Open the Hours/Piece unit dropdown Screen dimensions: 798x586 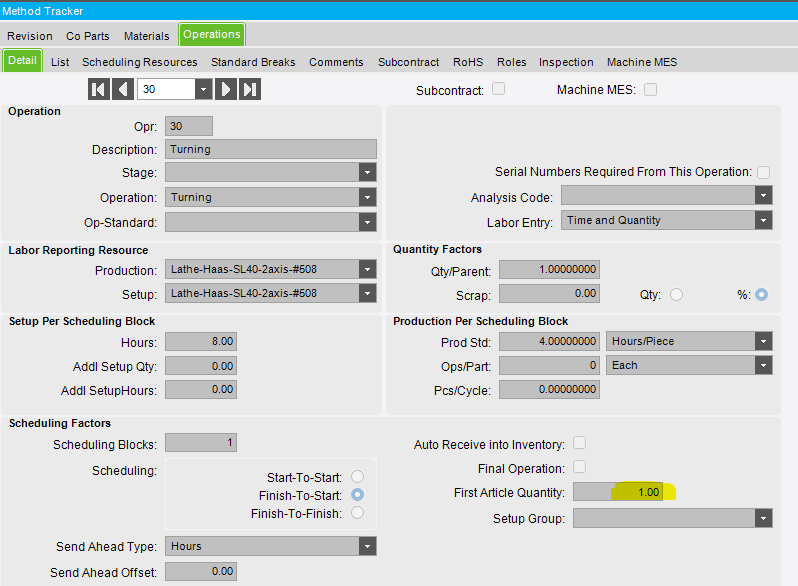click(x=763, y=341)
